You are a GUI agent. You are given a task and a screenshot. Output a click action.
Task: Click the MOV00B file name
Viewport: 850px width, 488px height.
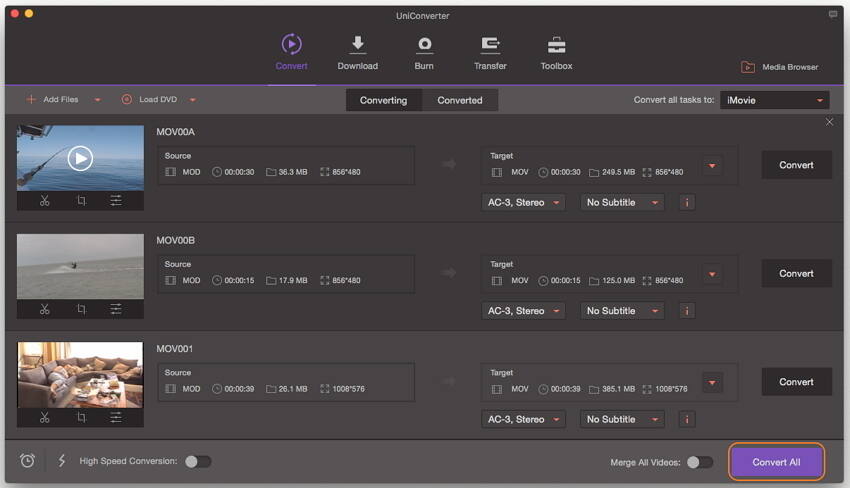[x=176, y=240]
